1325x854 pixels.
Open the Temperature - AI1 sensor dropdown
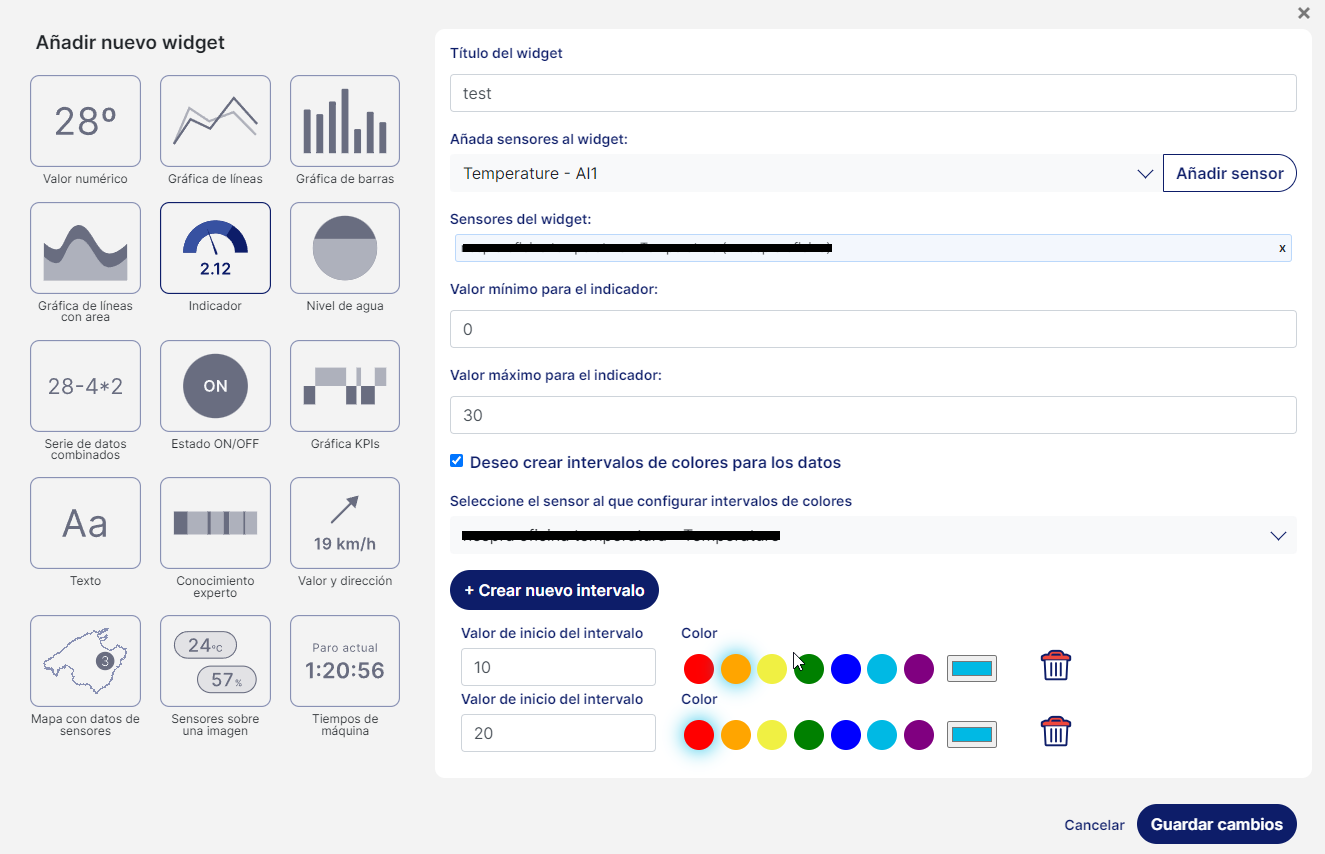point(805,174)
